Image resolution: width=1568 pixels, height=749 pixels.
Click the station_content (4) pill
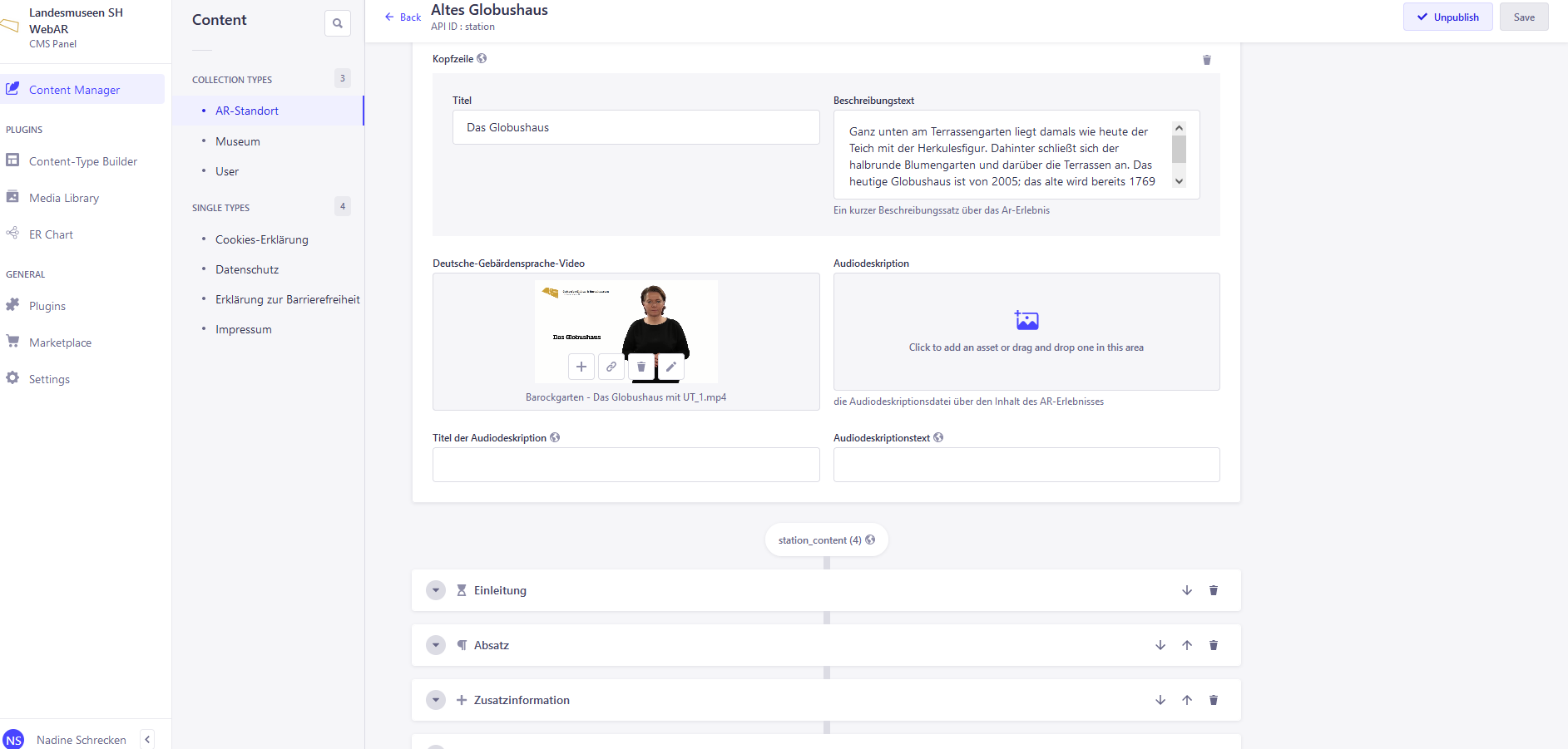(826, 540)
